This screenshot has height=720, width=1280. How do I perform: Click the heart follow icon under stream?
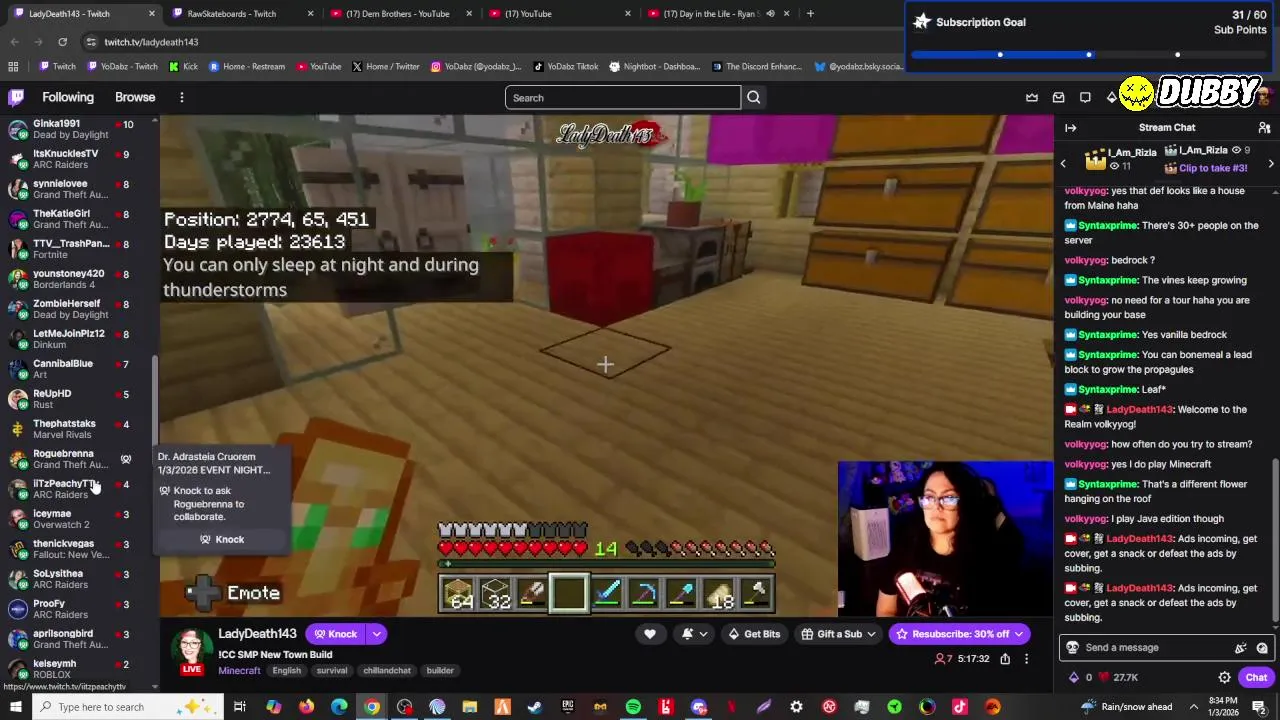click(x=649, y=634)
